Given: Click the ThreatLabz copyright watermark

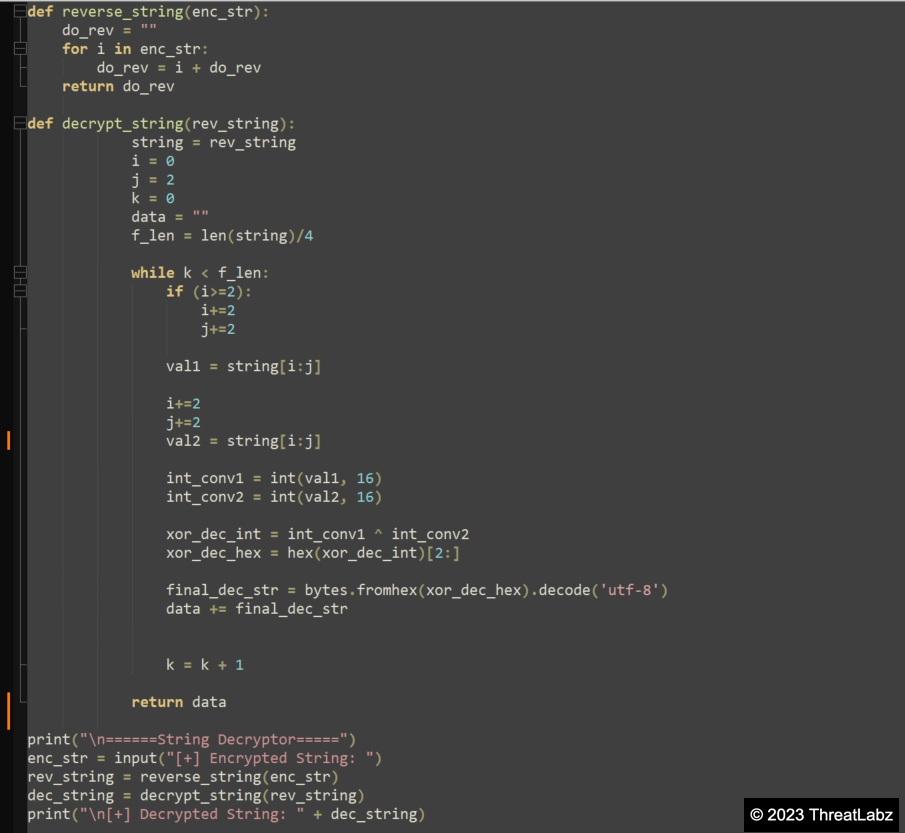Looking at the screenshot, I should pos(820,814).
